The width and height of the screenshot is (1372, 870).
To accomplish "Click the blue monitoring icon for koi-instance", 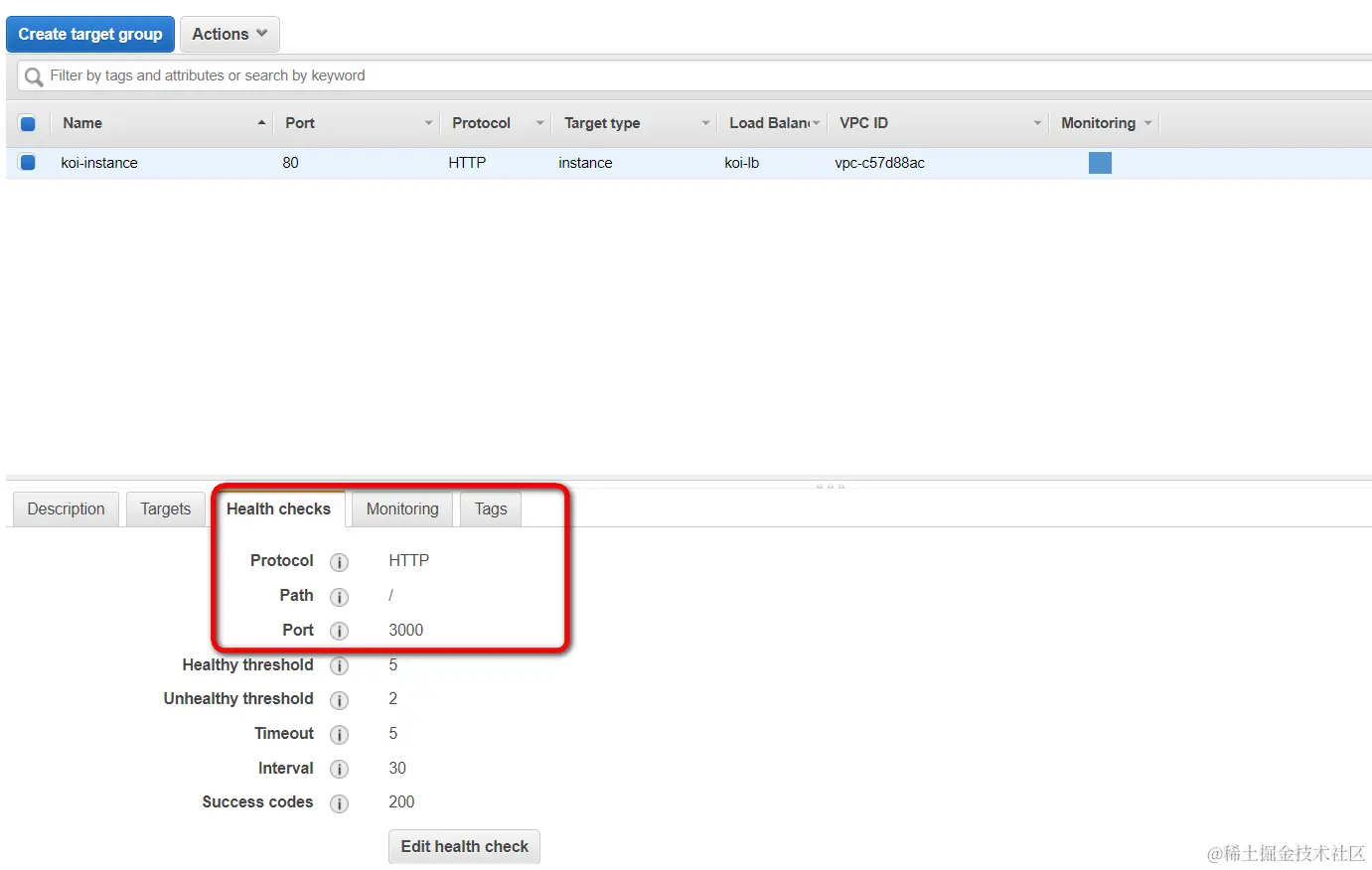I will coord(1100,163).
